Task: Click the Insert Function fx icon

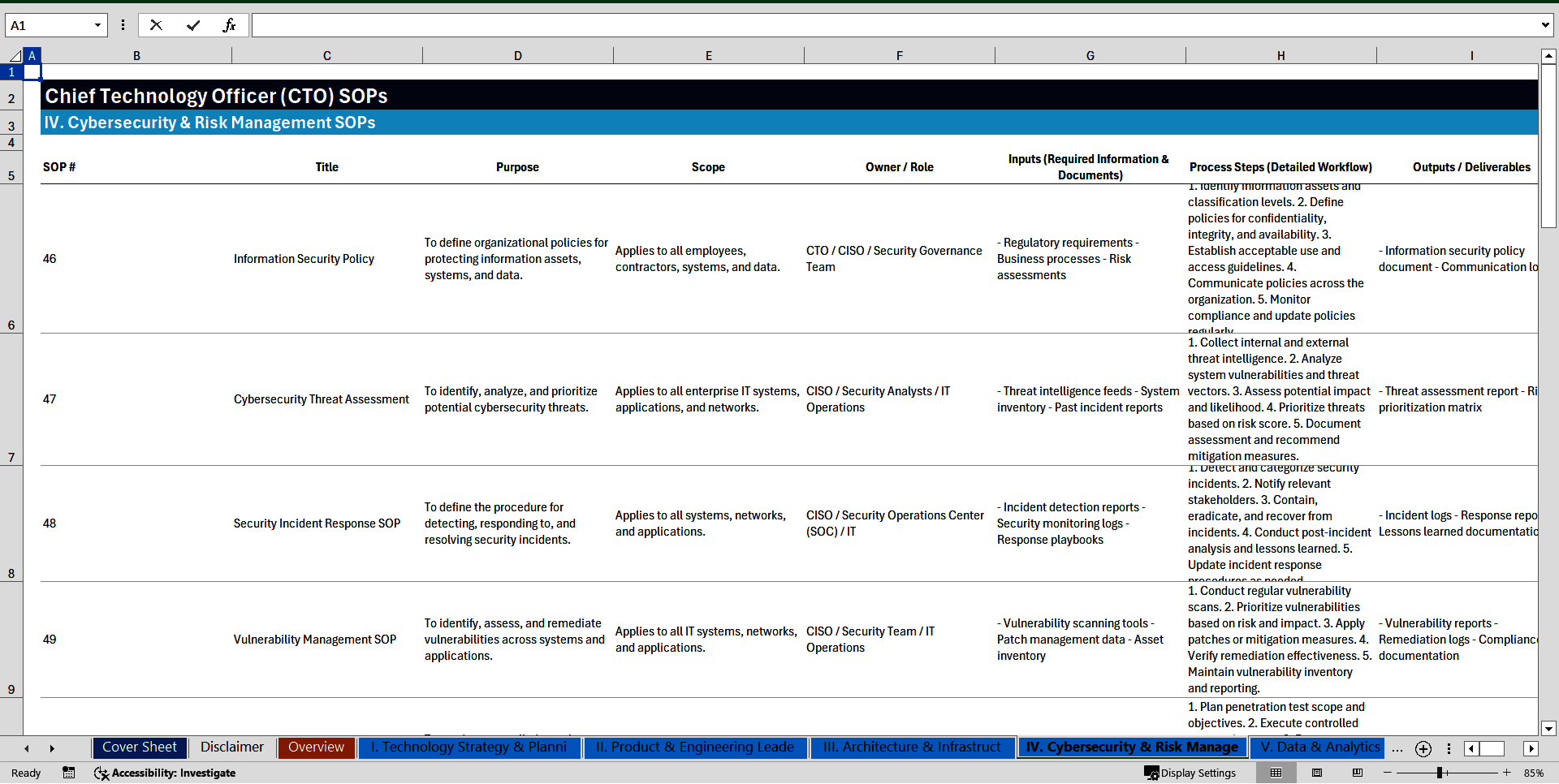Action: click(x=229, y=25)
